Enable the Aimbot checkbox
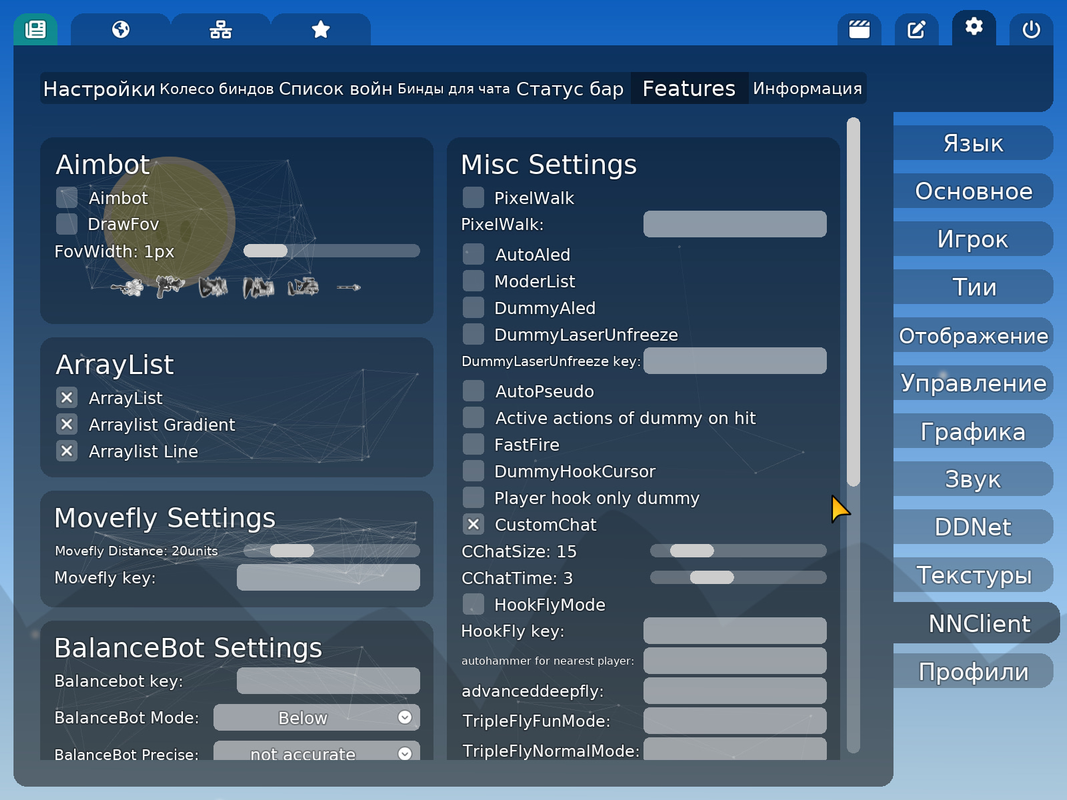This screenshot has height=800, width=1067. tap(67, 198)
